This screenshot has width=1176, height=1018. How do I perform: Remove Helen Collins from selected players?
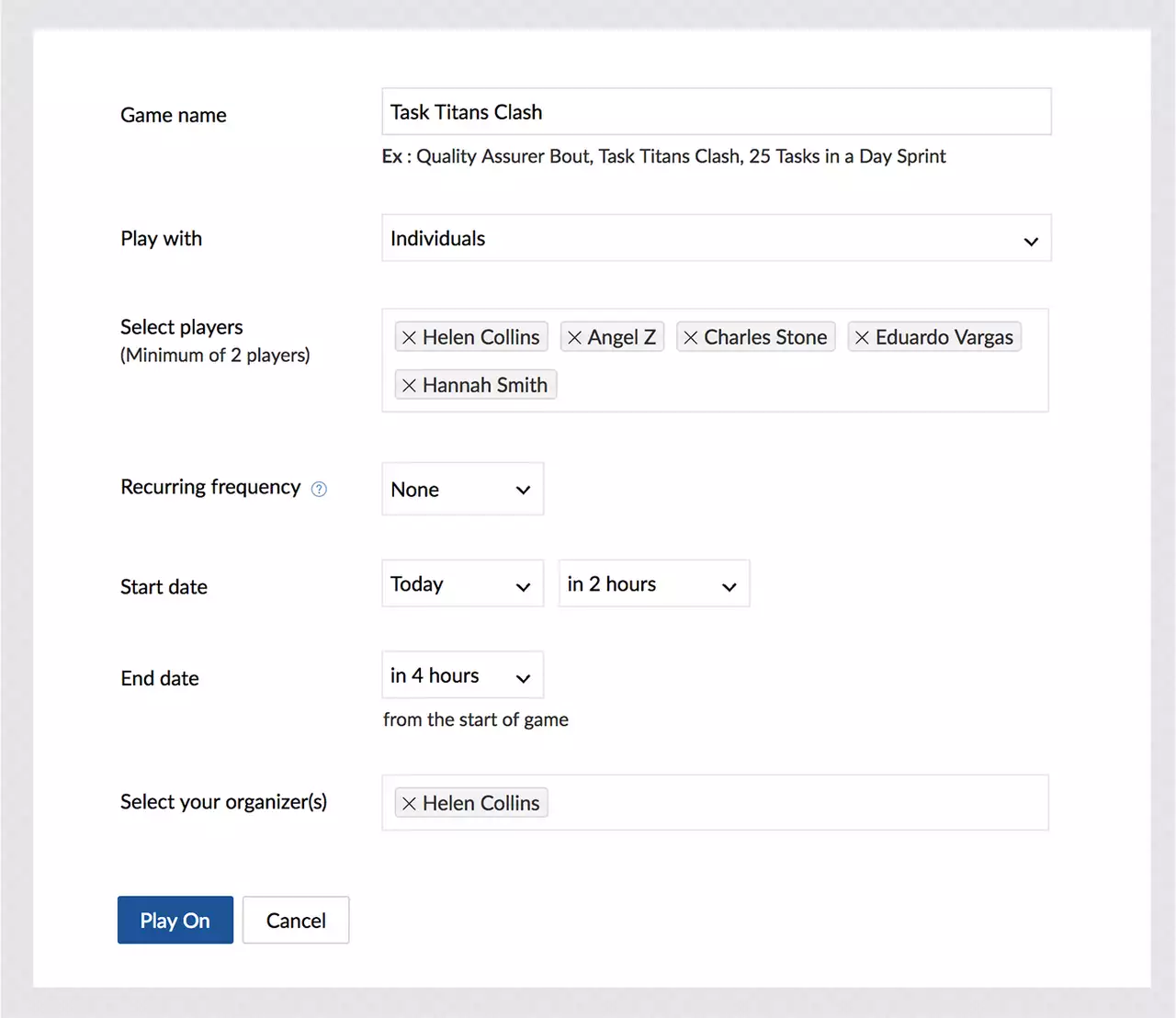(410, 338)
